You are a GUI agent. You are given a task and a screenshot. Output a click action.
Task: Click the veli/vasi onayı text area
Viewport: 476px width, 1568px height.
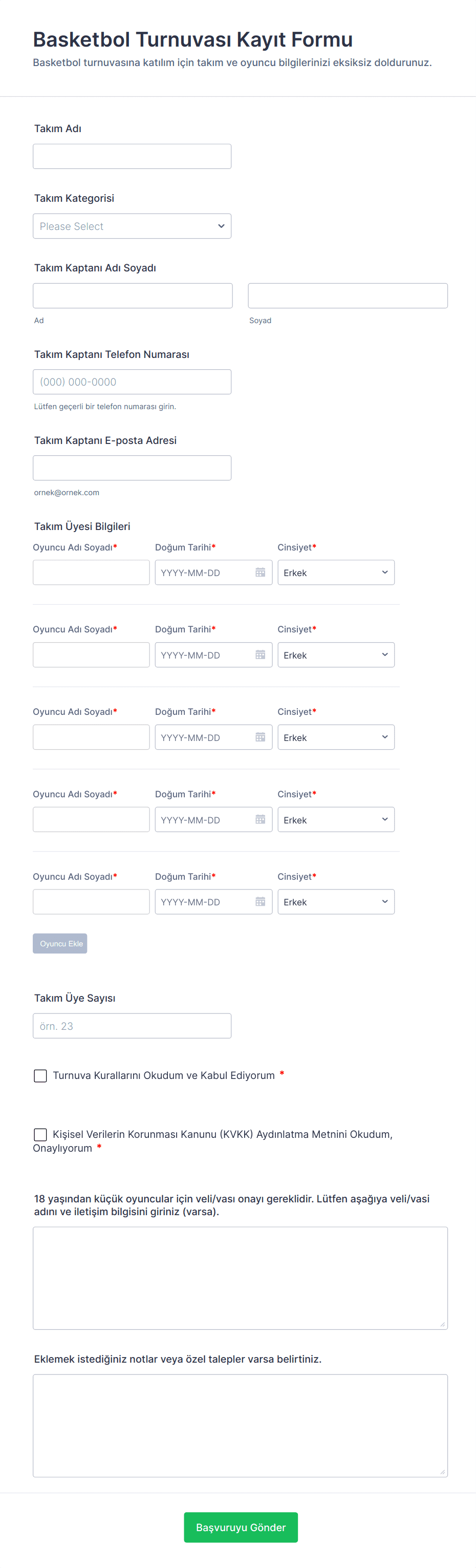(x=240, y=1278)
